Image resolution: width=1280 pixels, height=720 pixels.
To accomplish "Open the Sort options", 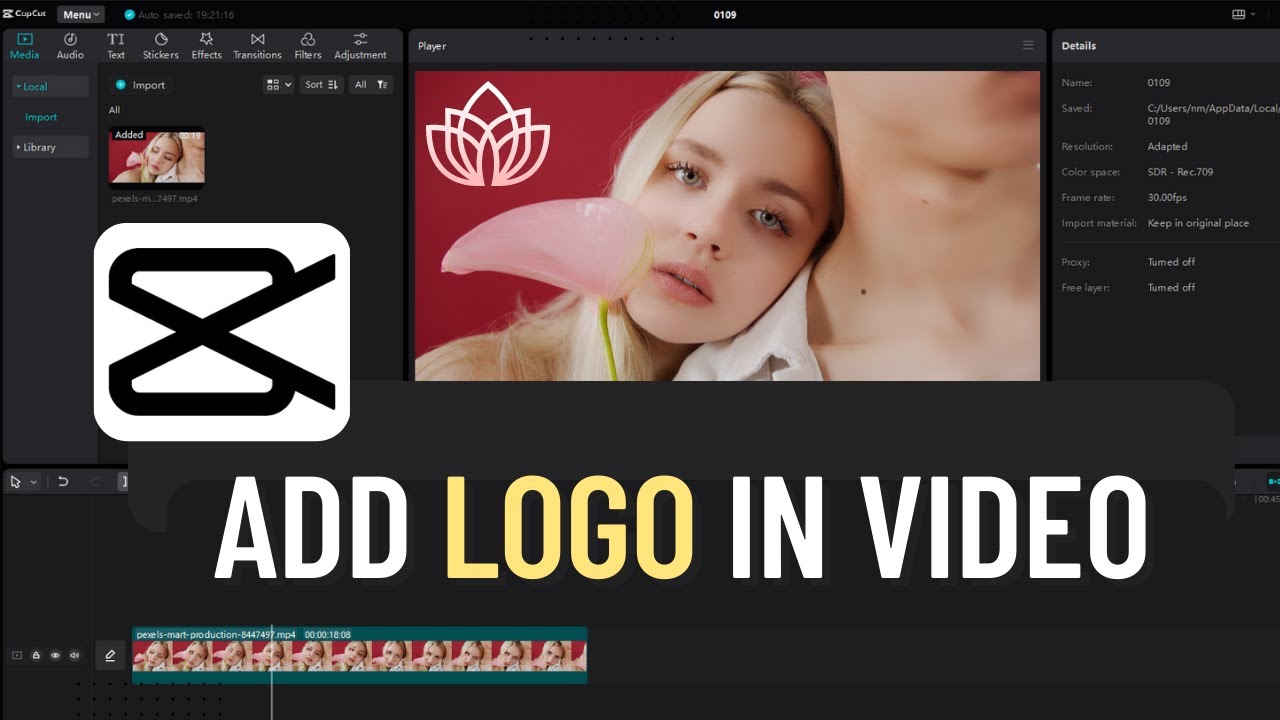I will pyautogui.click(x=320, y=84).
